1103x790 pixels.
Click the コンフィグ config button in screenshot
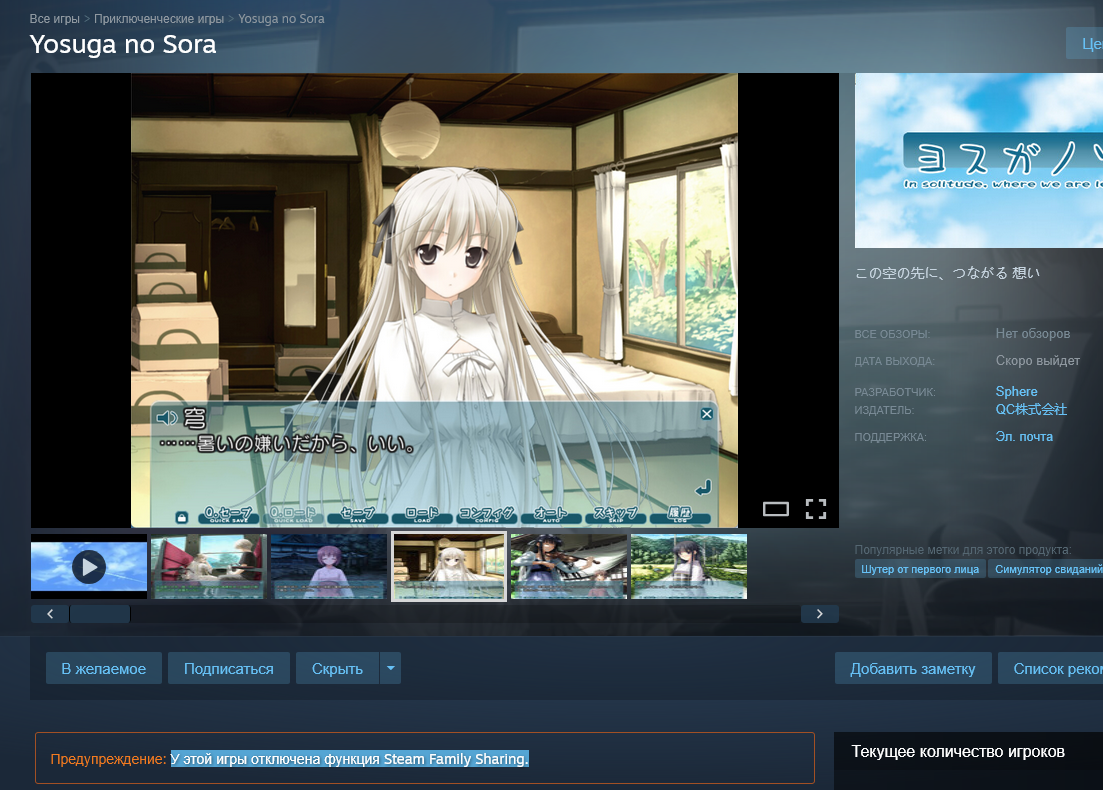487,515
